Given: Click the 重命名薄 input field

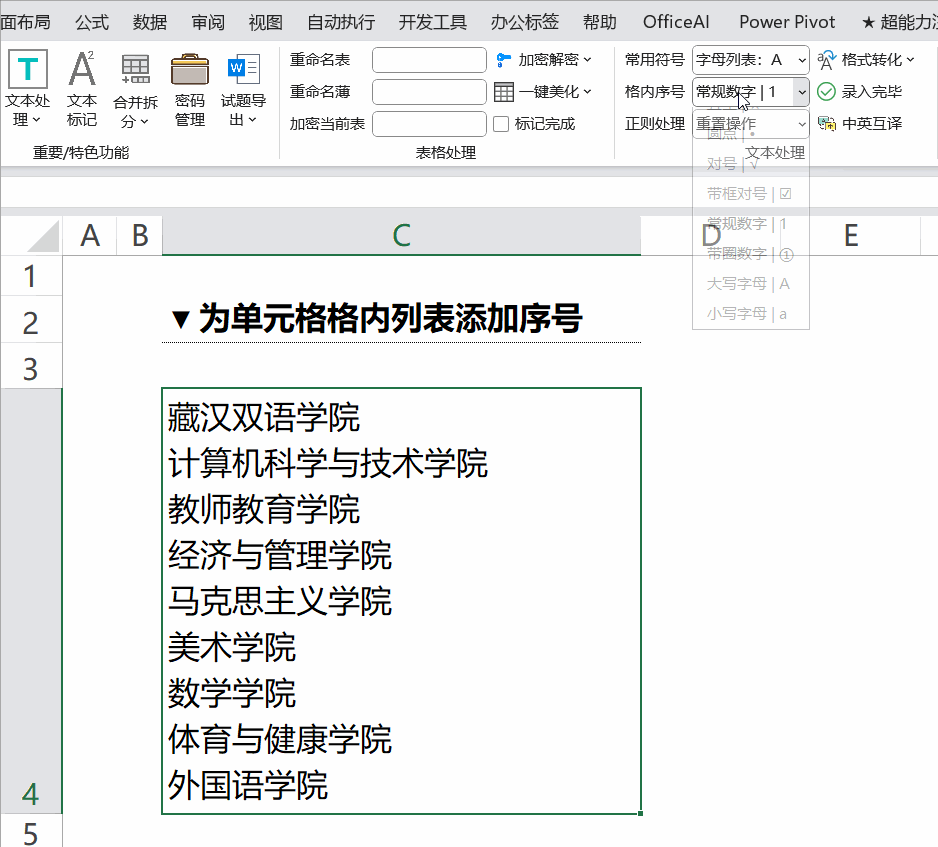Looking at the screenshot, I should click(429, 92).
